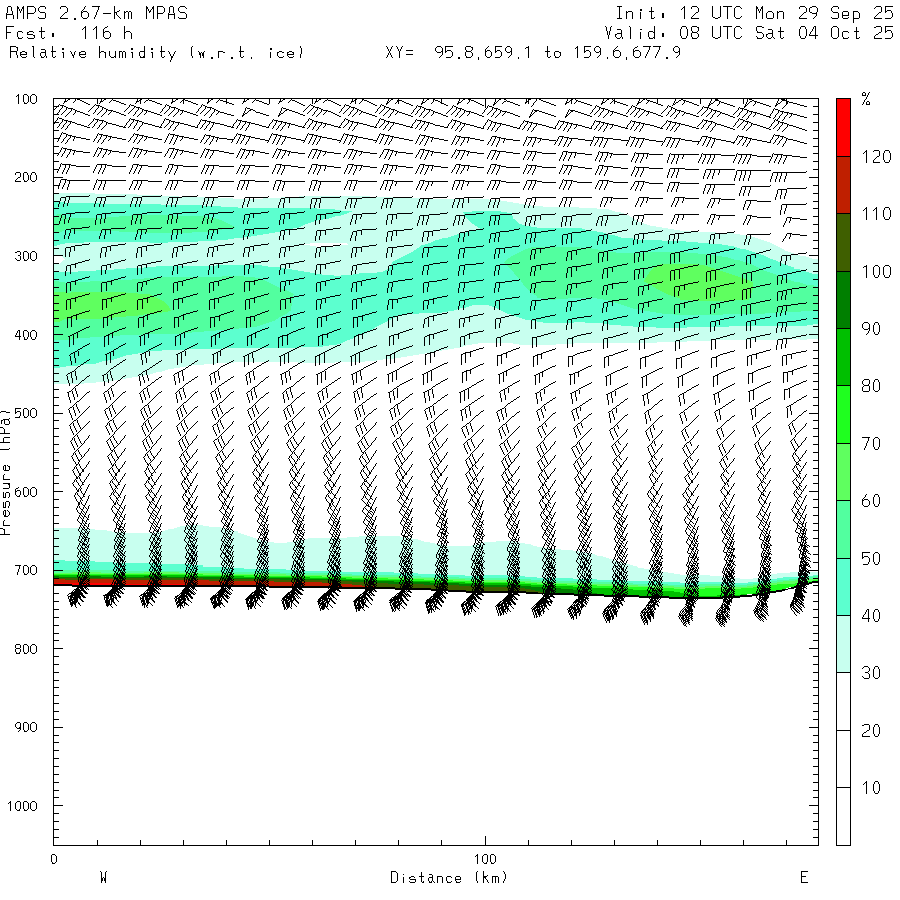Click the 'Valid: 08 UTC Sat 04 Oct 25' text
This screenshot has width=900, height=900.
[x=749, y=33]
